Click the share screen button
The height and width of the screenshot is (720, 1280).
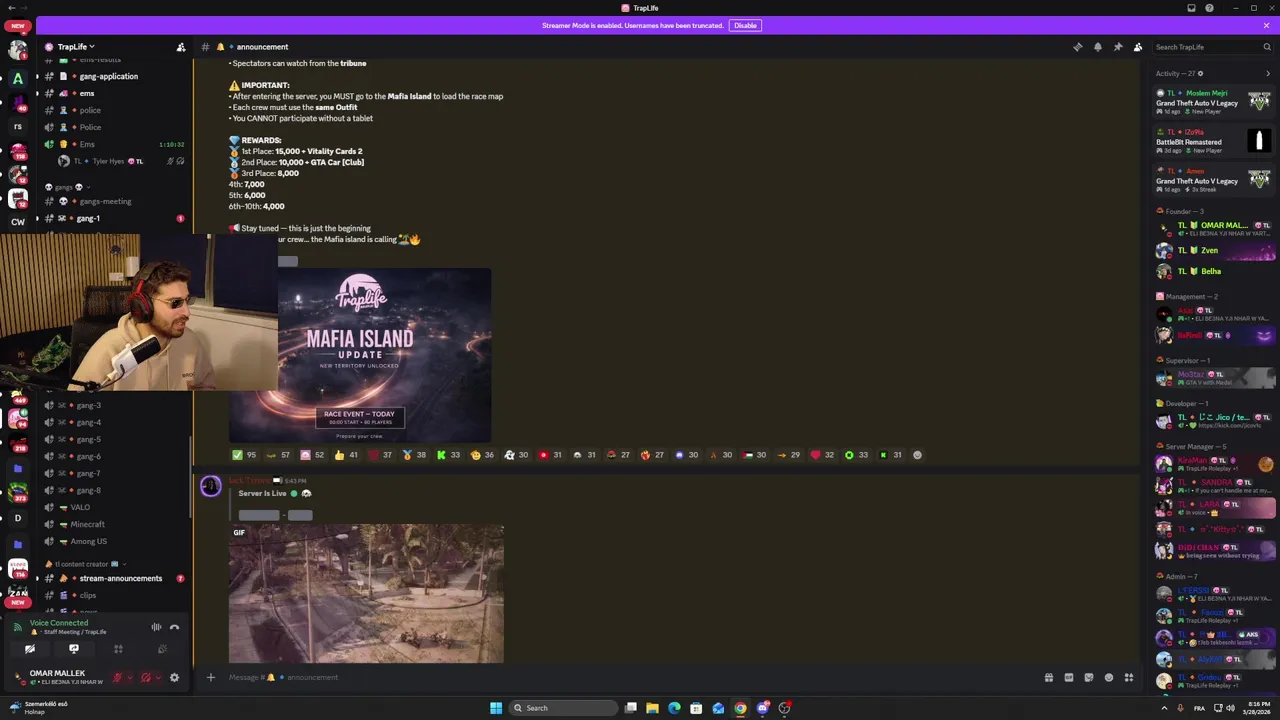[74, 649]
